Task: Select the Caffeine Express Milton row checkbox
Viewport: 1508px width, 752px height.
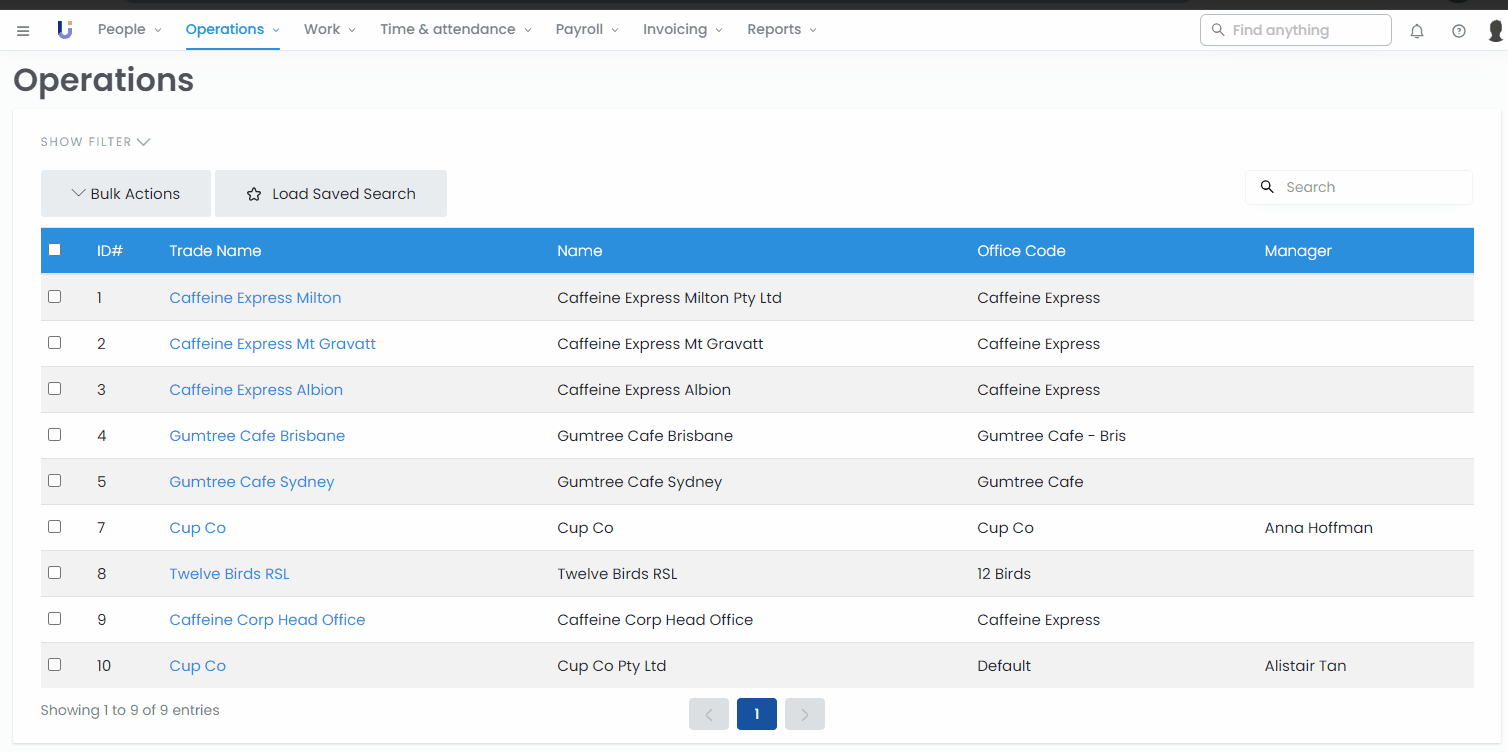Action: point(55,297)
